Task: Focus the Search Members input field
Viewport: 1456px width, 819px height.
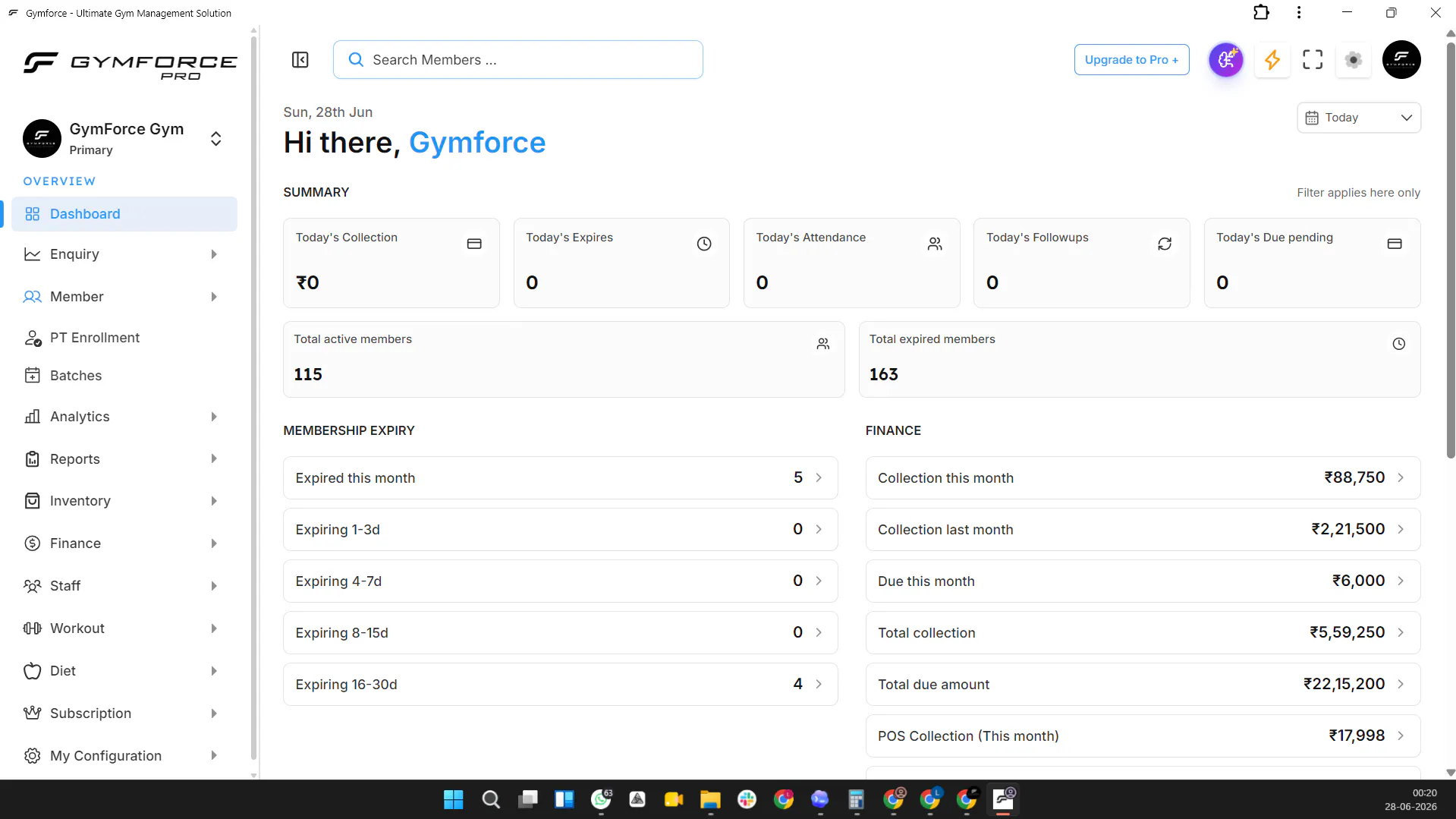Action: coord(518,60)
